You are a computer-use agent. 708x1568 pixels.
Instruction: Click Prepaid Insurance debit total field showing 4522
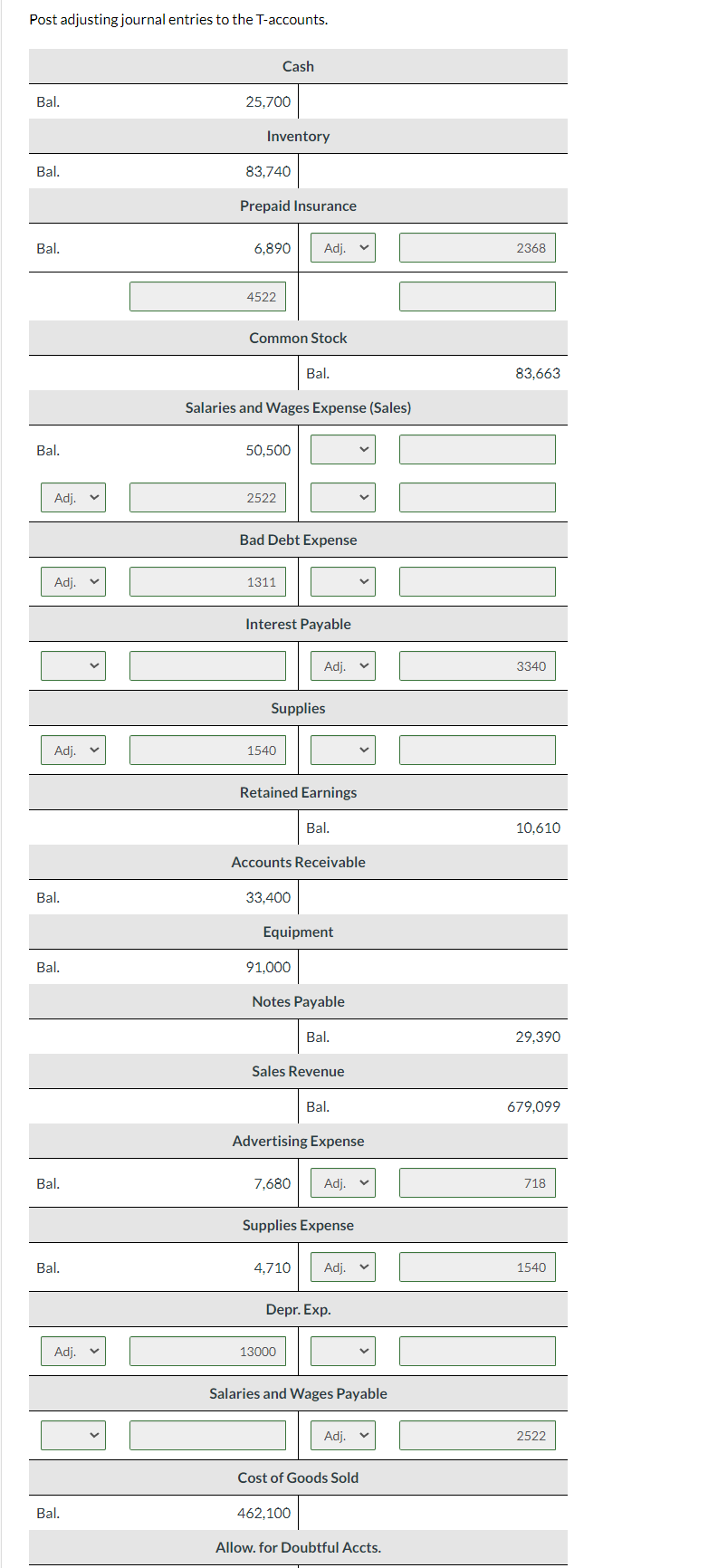point(207,297)
